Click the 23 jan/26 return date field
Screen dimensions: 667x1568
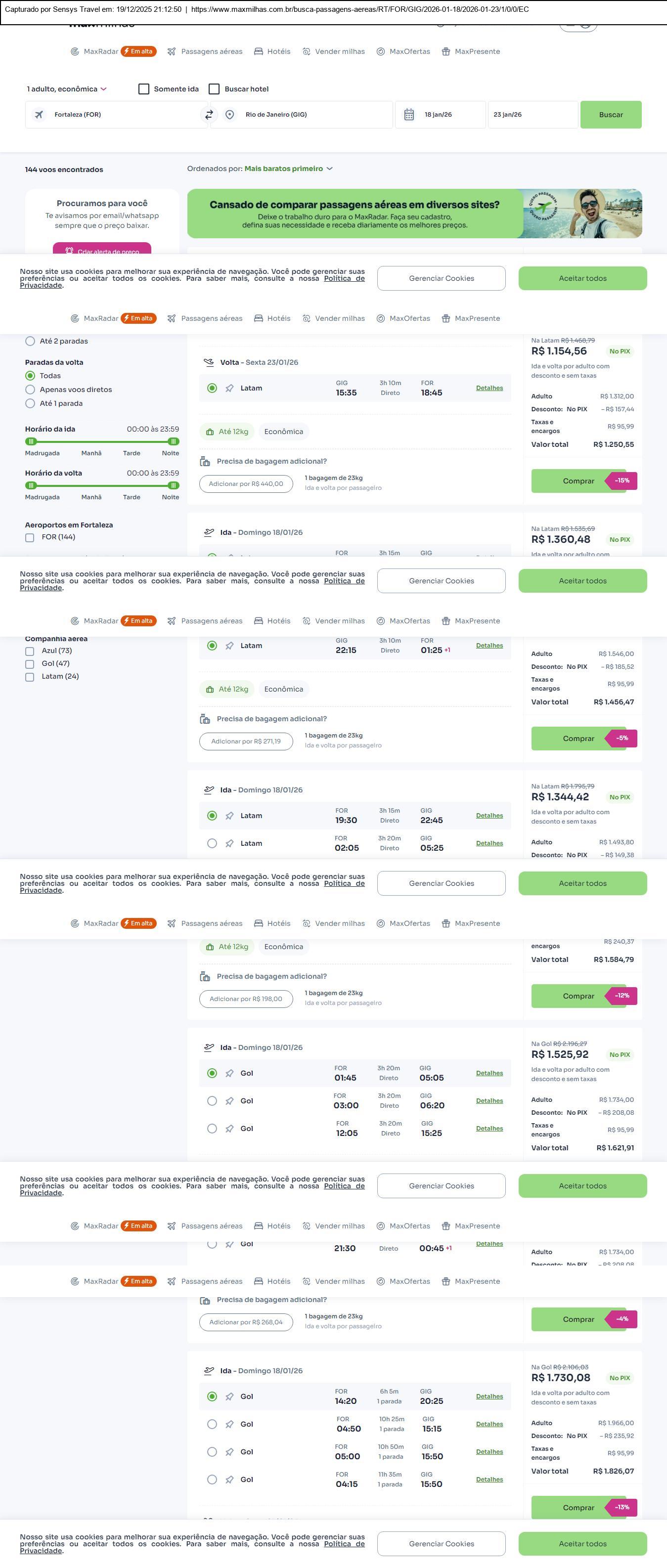click(x=532, y=114)
